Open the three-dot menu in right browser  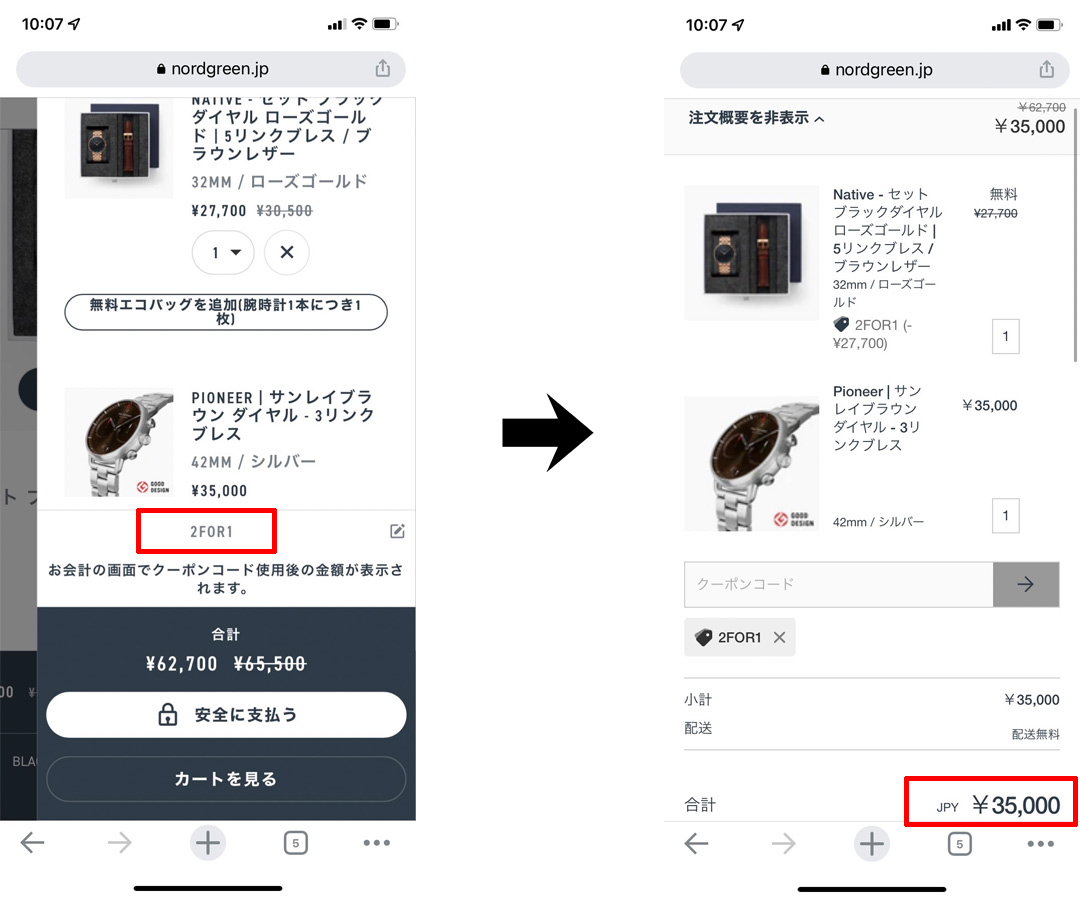point(1041,844)
